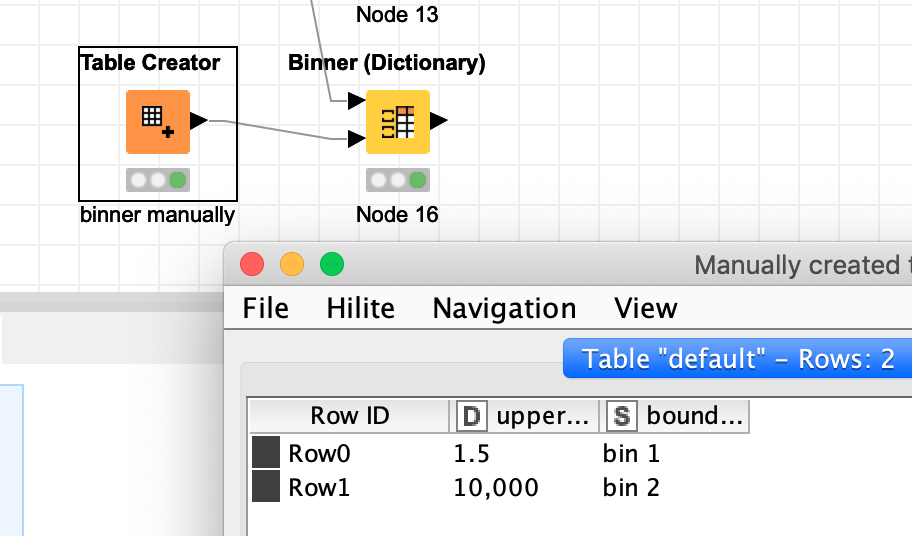Select the Table "default" - Rows: 2 tab
The width and height of the screenshot is (912, 536).
point(738,358)
